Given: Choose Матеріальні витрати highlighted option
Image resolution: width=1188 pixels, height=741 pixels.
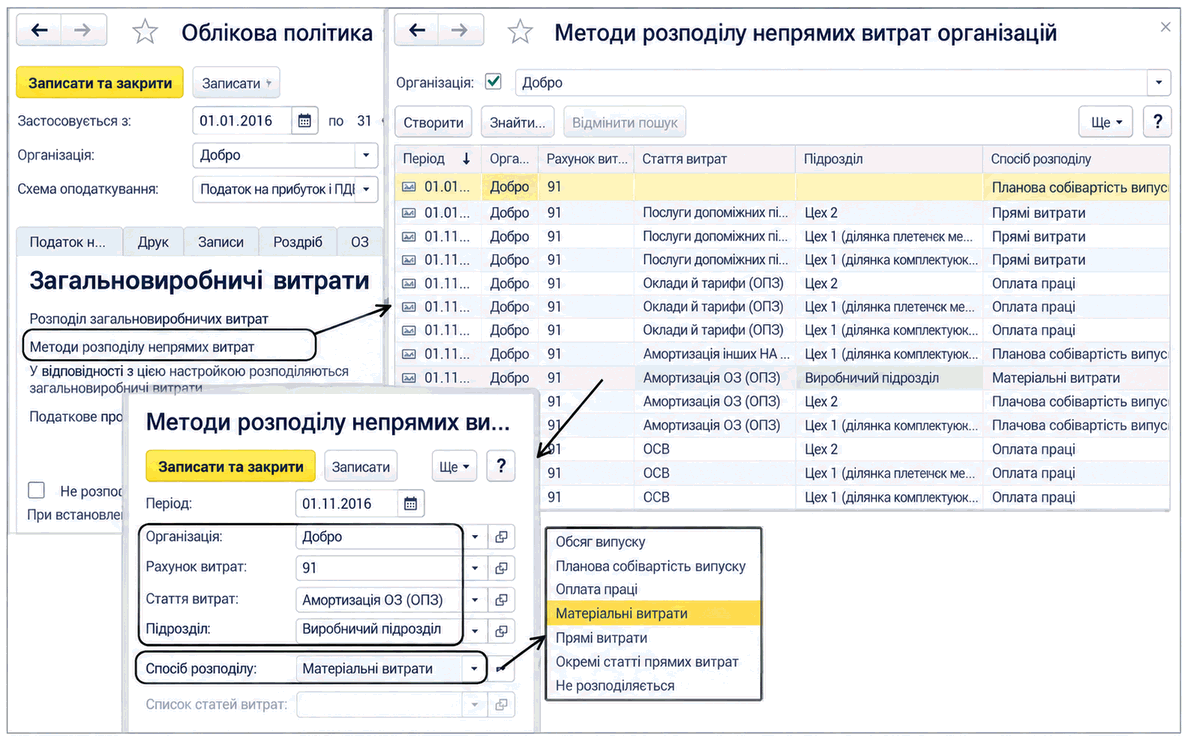Looking at the screenshot, I should pos(653,613).
